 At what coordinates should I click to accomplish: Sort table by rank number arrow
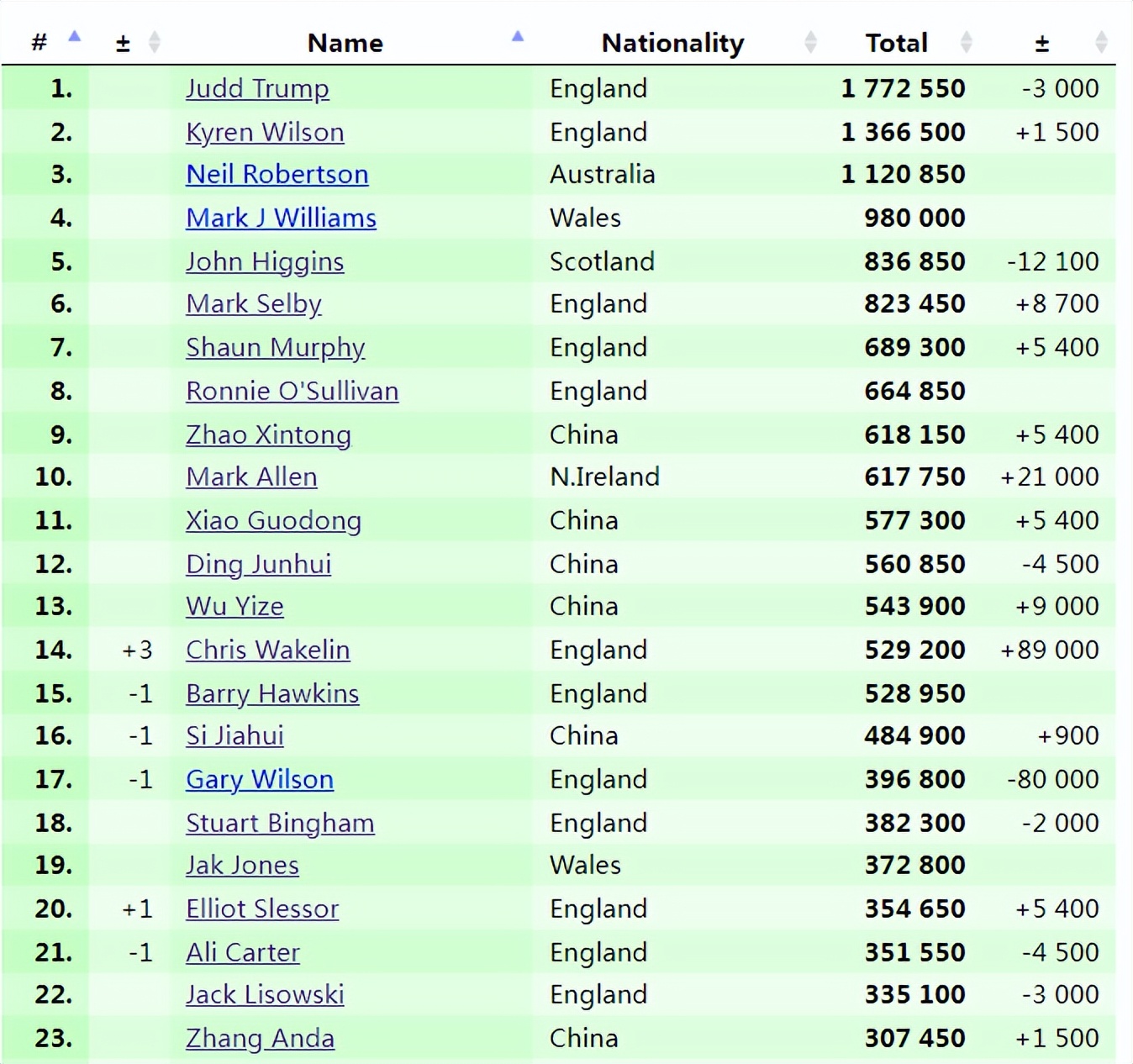click(75, 37)
